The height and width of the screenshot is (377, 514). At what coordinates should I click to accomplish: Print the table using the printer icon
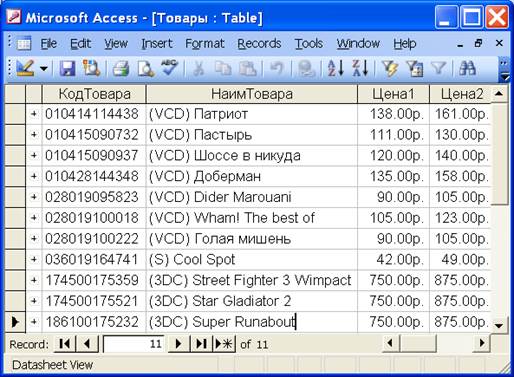[x=121, y=69]
